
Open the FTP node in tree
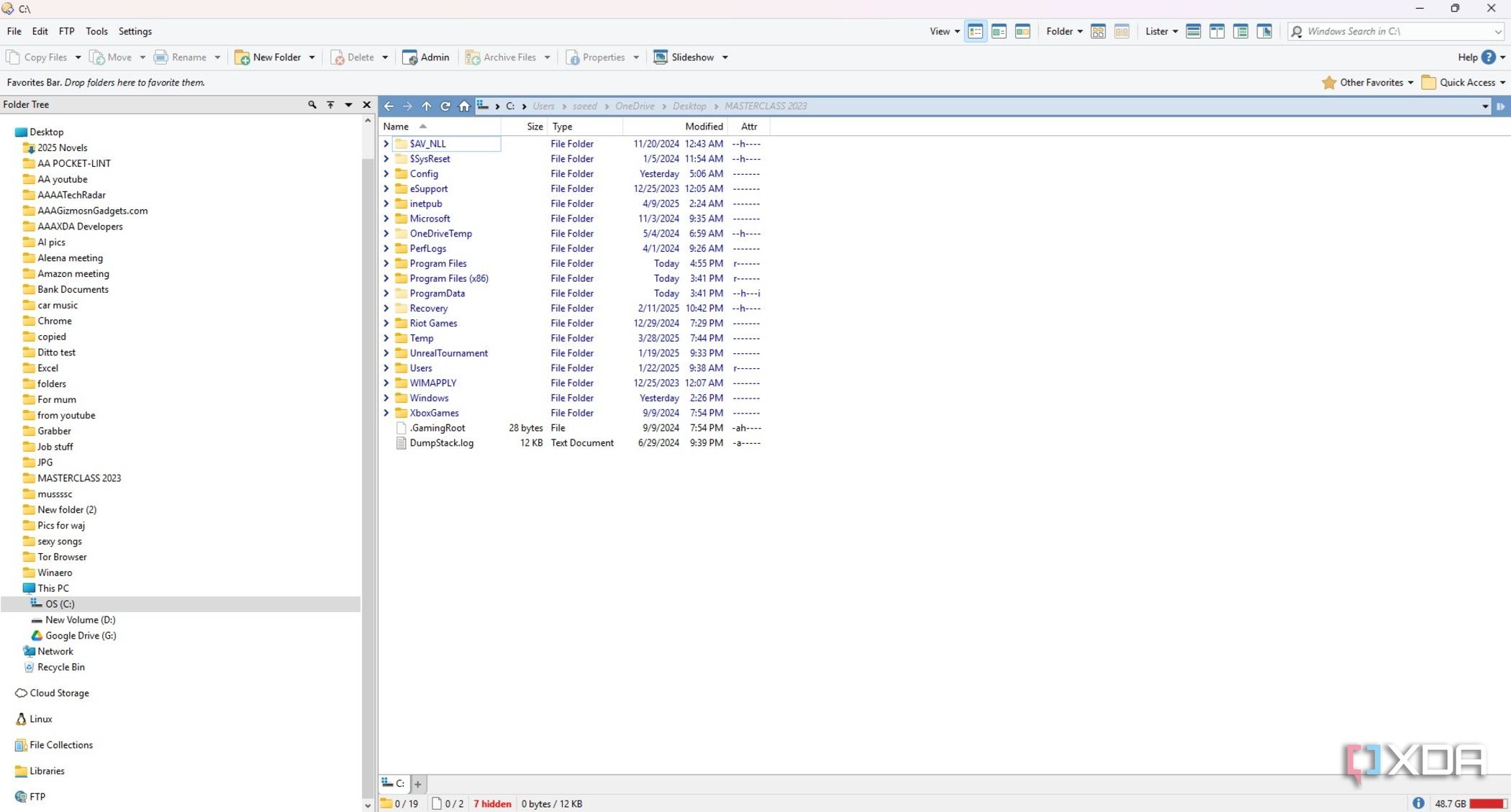[37, 796]
